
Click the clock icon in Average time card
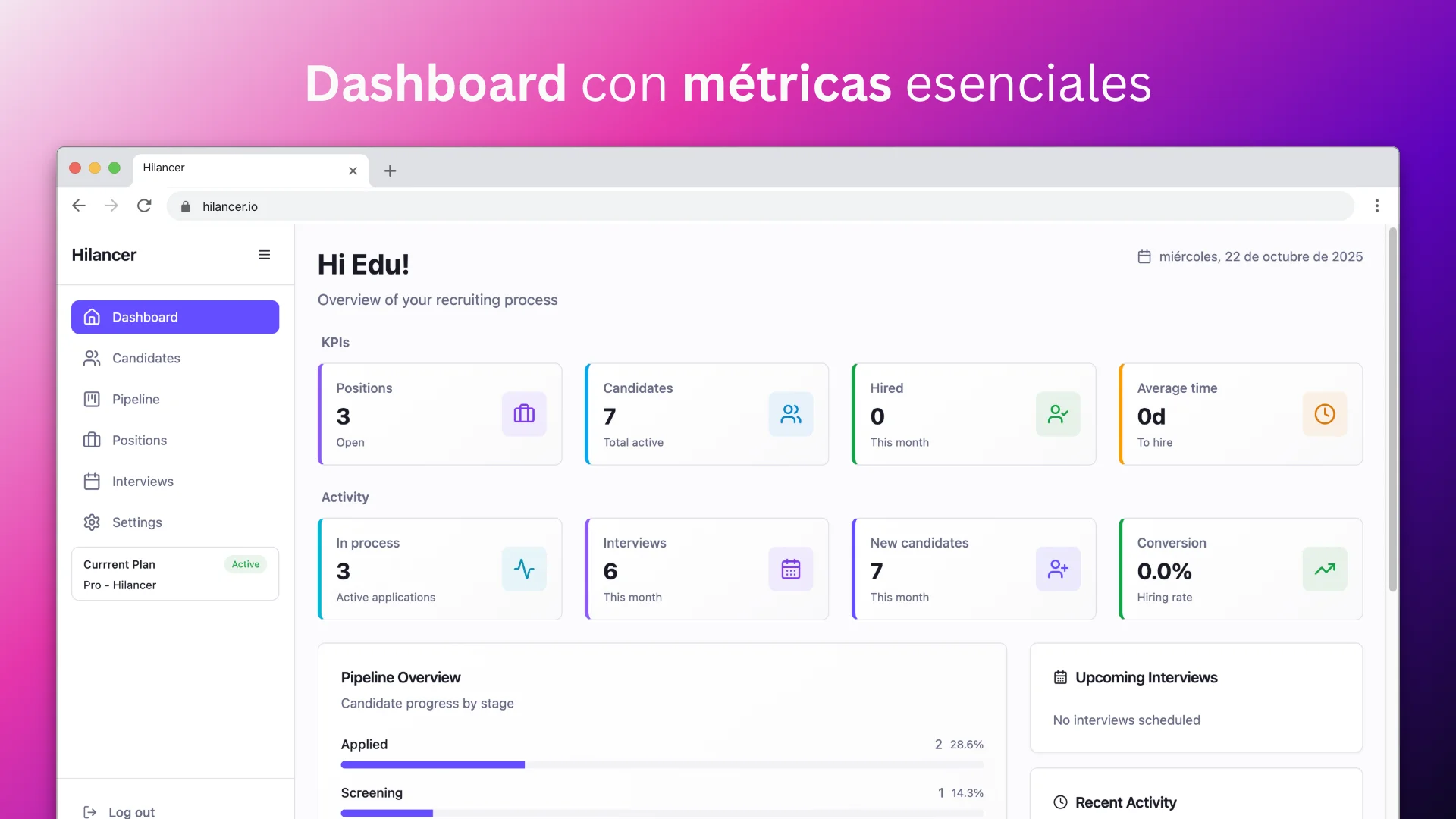(1325, 414)
